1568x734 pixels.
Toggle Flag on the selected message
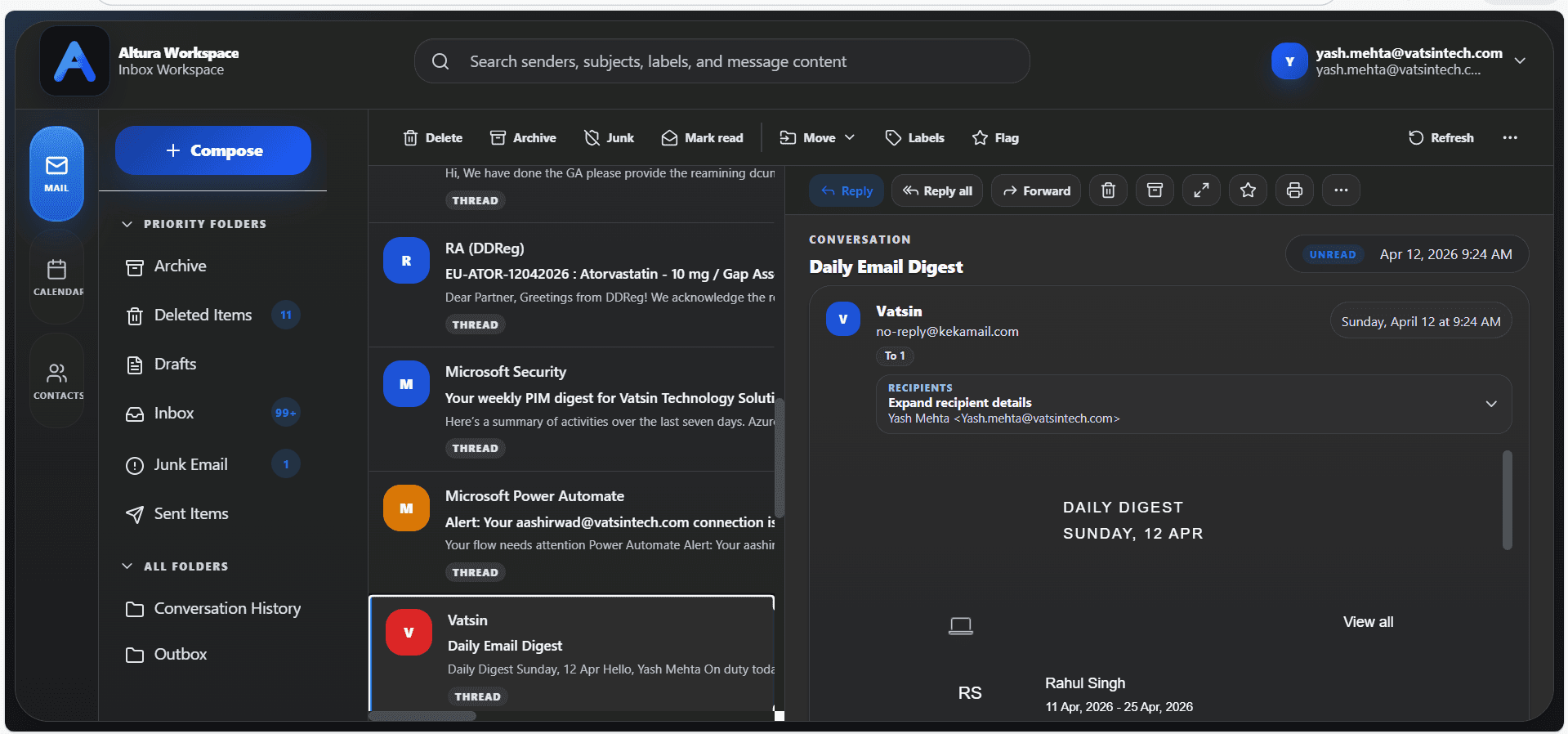(x=995, y=138)
